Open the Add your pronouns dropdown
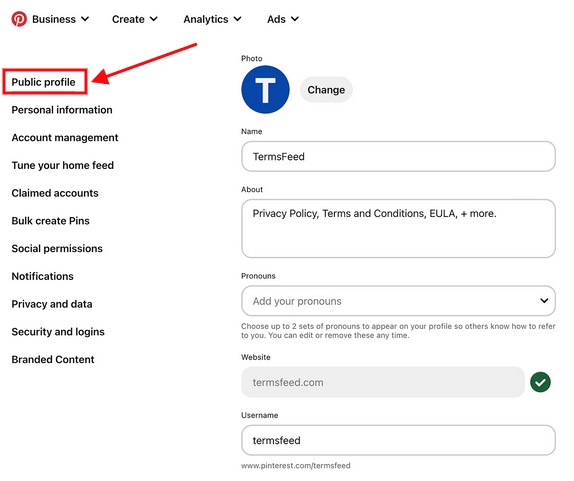Screen dimensions: 574x481 tap(398, 301)
